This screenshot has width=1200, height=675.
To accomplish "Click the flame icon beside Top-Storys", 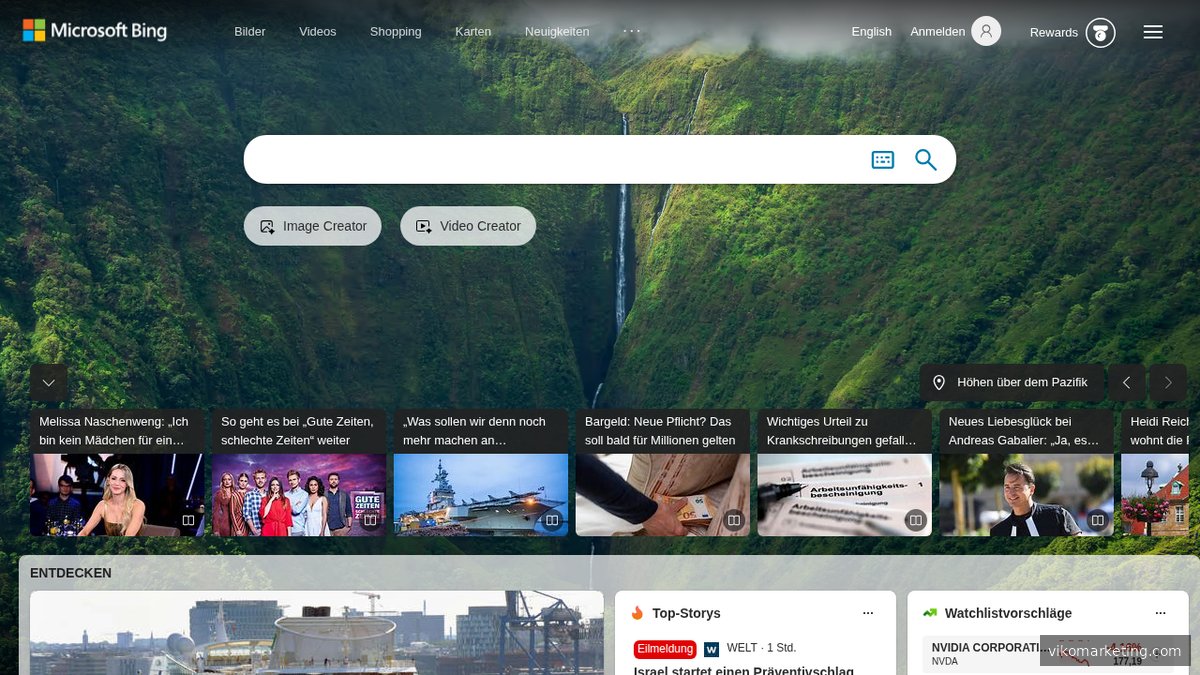I will (x=637, y=613).
